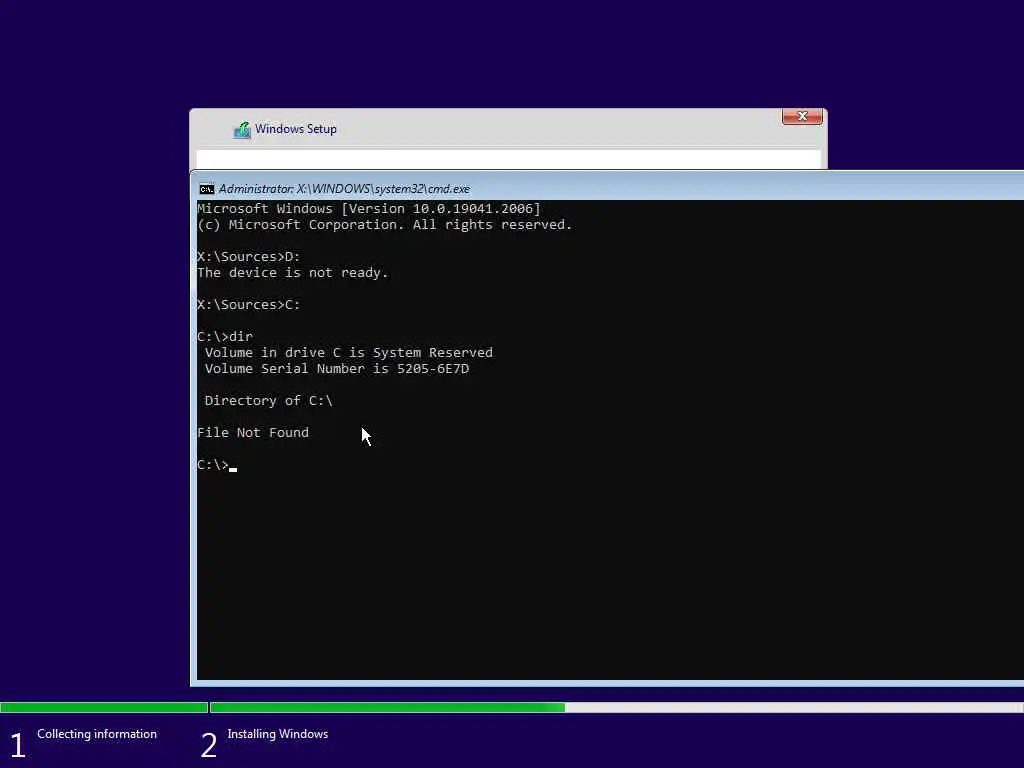
Task: Close the Windows Setup dialog
Action: tap(802, 116)
